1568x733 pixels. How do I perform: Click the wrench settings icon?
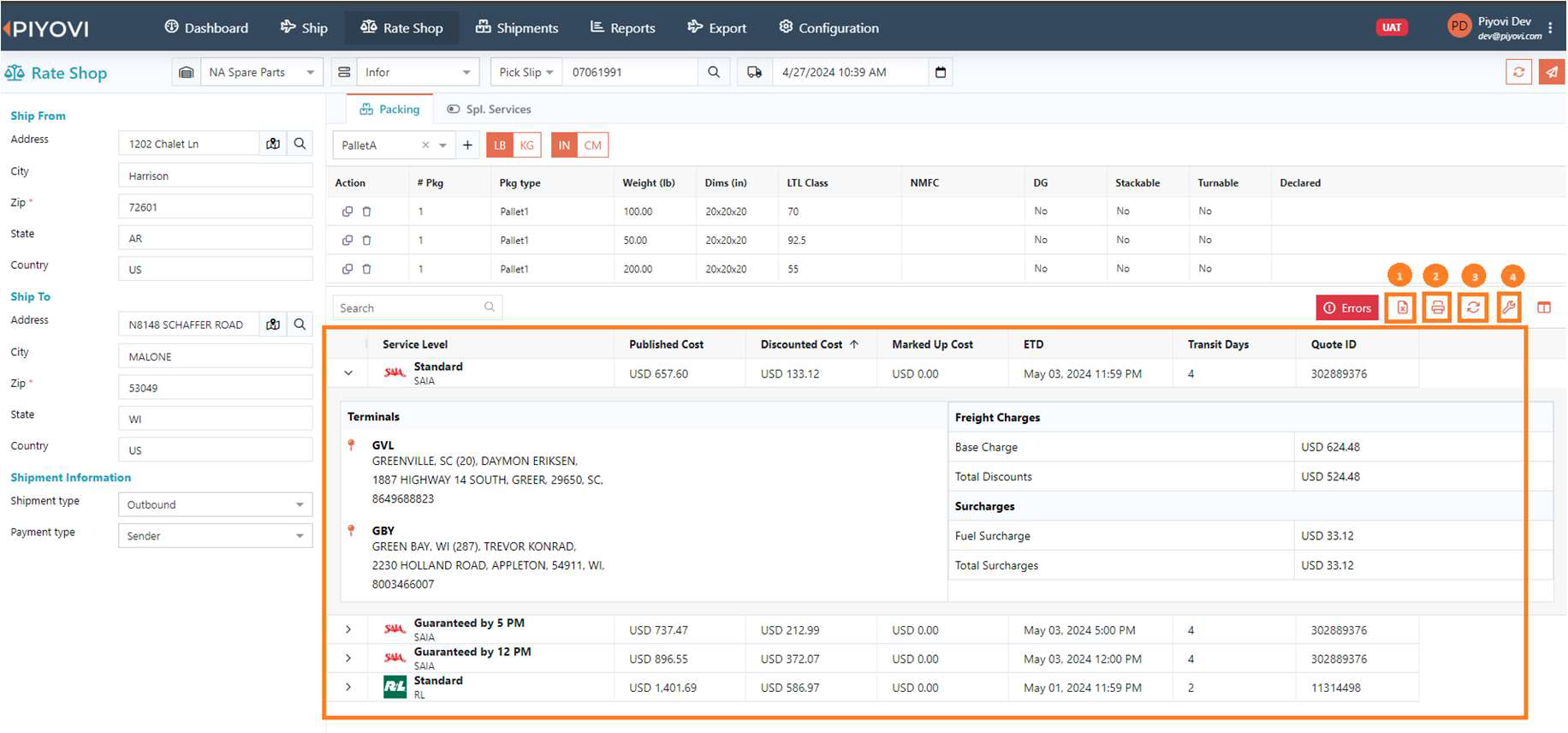1509,307
